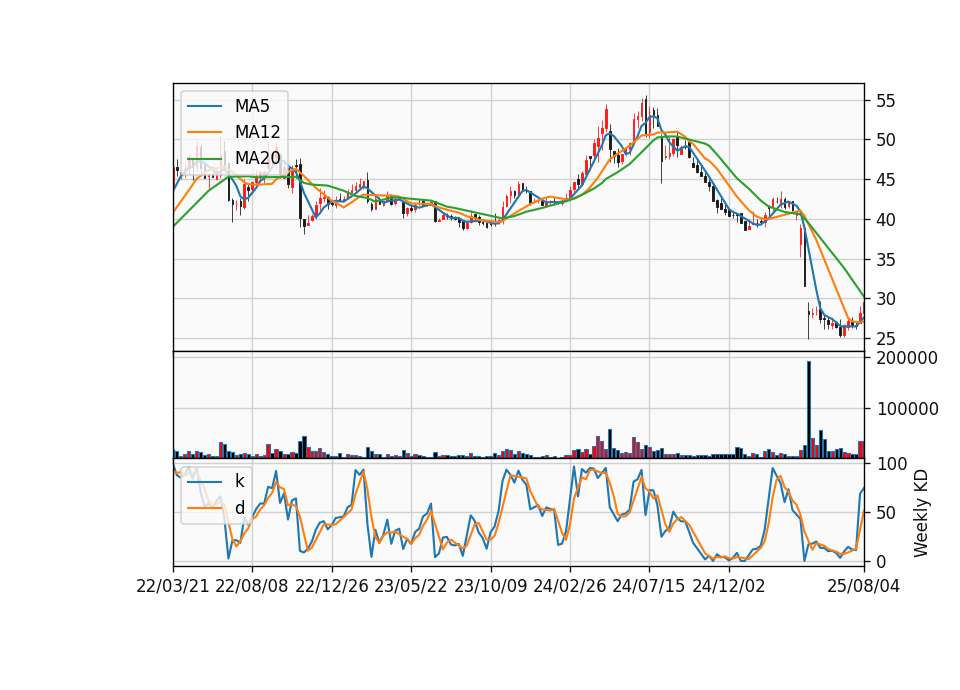Click the 22/12/26 date tick label
The width and height of the screenshot is (960, 690).
[x=332, y=586]
